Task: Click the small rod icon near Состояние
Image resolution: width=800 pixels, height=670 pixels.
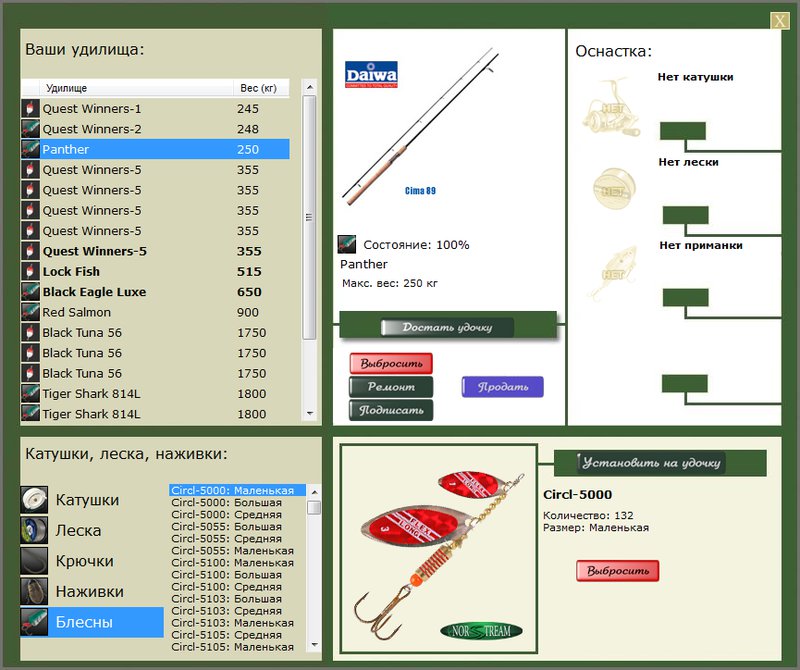Action: [347, 244]
